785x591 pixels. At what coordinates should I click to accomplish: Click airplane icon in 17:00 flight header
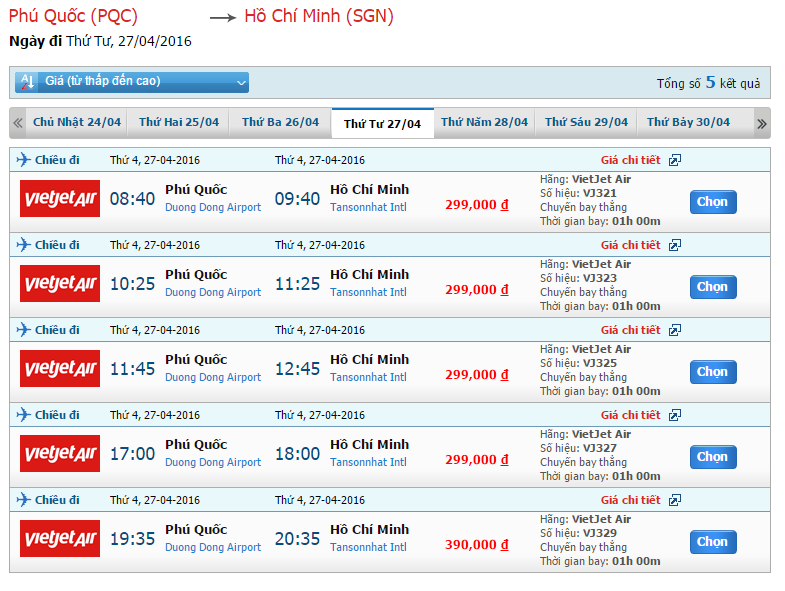(x=23, y=415)
